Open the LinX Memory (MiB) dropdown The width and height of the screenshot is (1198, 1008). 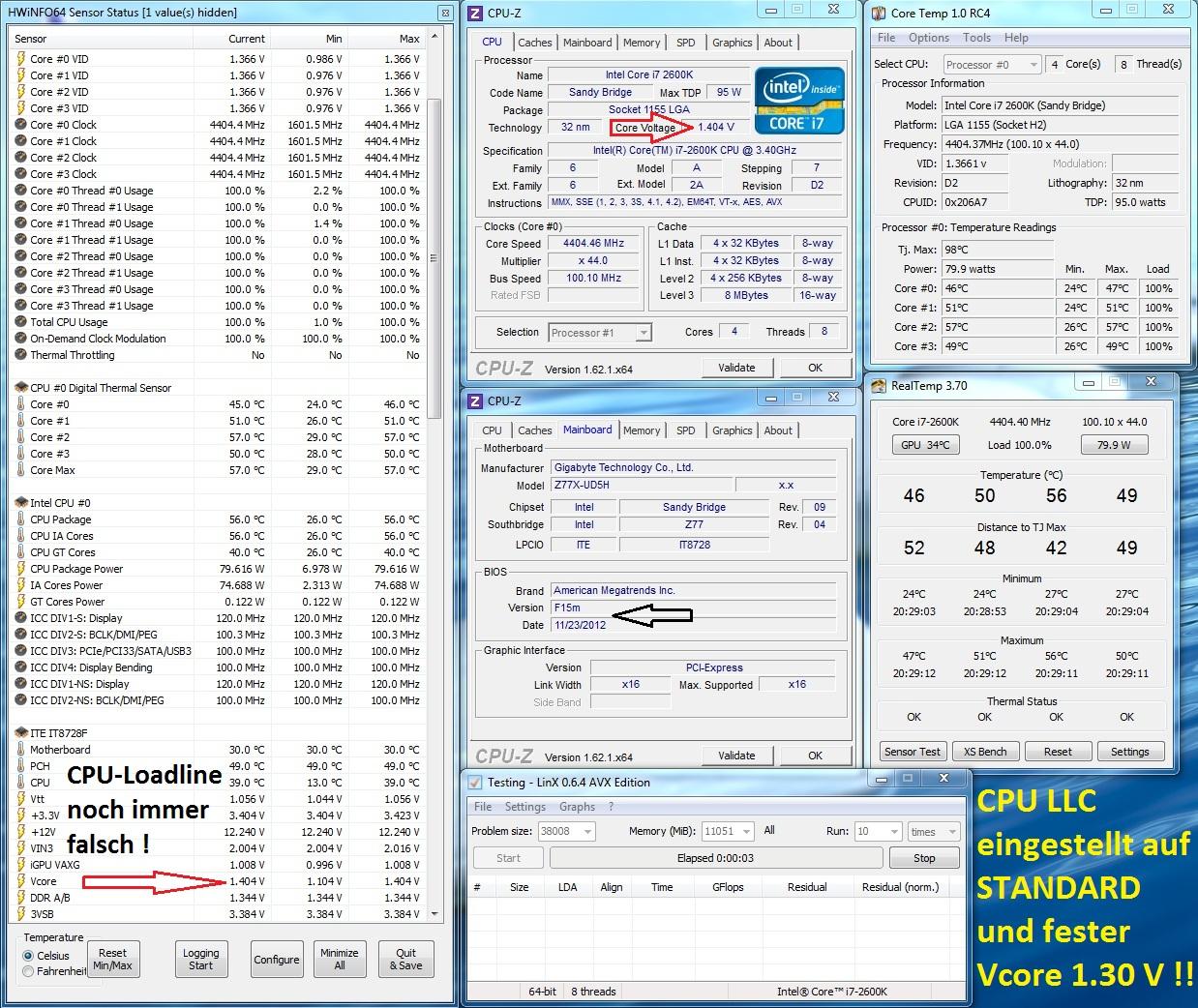tap(729, 831)
